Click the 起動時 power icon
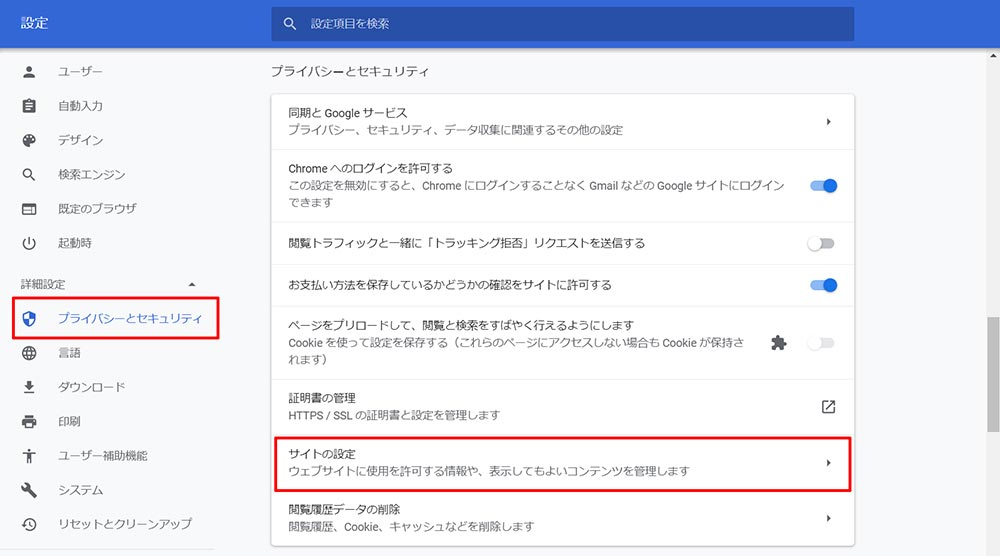 (29, 243)
